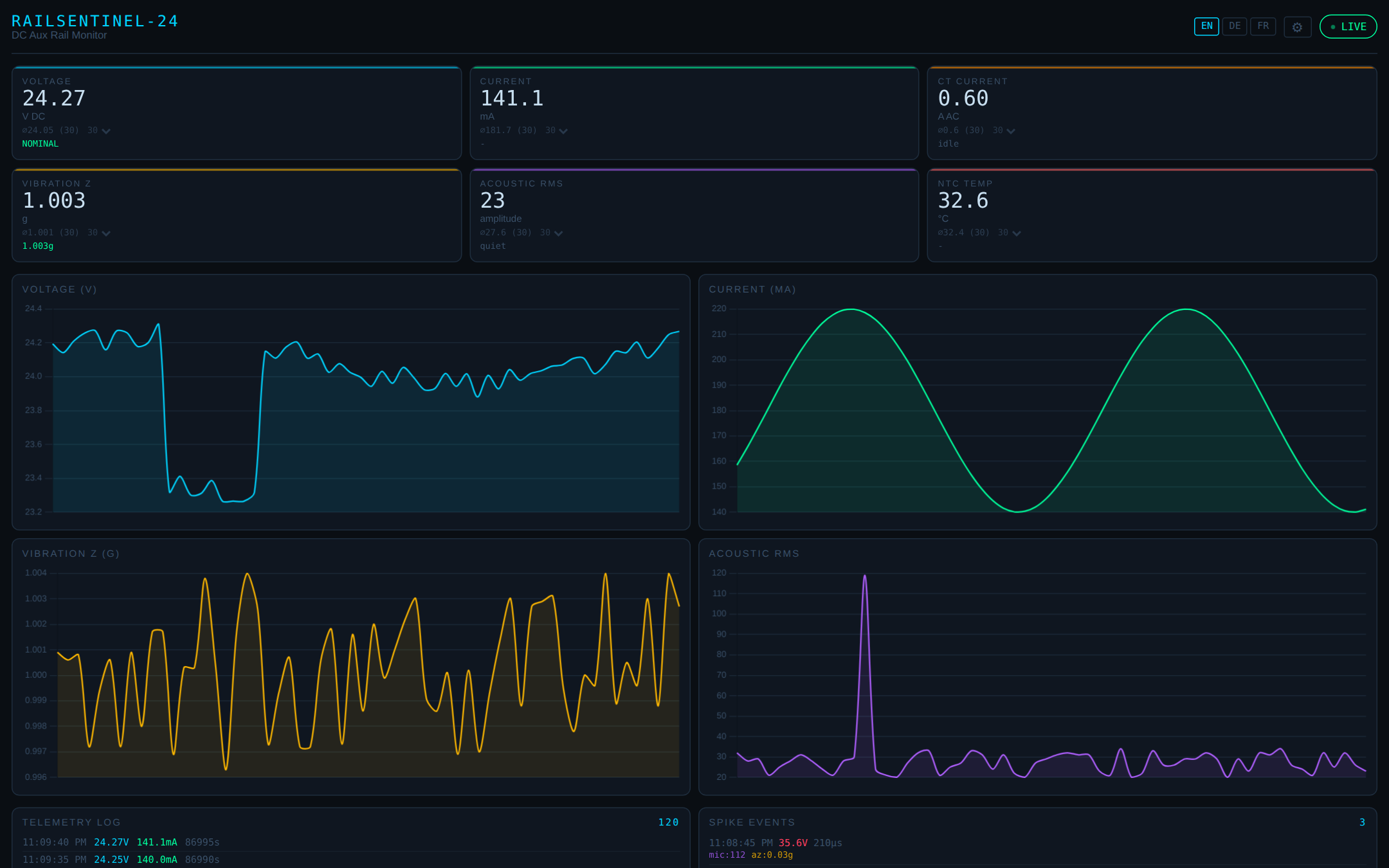This screenshot has width=1389, height=868.
Task: Click the ⌀32.4 (30) temperature average
Action: pyautogui.click(x=964, y=233)
